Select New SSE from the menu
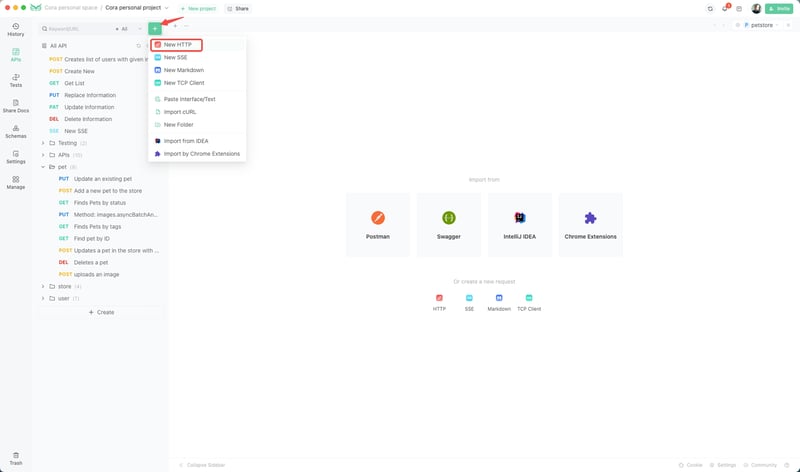 [x=197, y=58]
